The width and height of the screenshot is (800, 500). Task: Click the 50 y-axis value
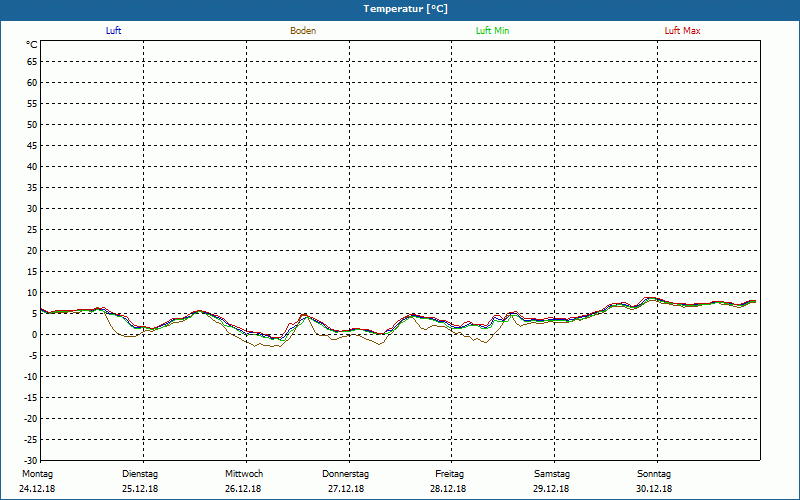pos(32,124)
